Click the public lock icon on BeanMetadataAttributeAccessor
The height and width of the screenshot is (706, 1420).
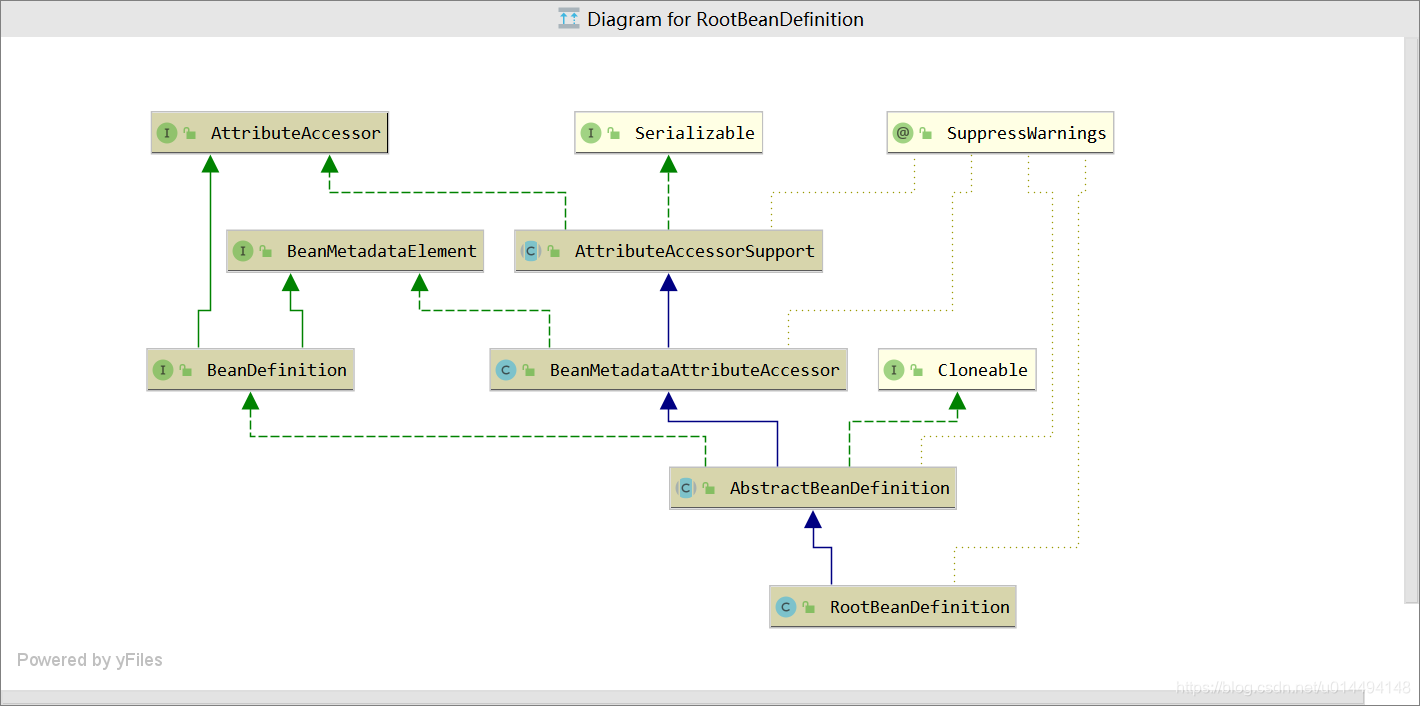click(529, 370)
